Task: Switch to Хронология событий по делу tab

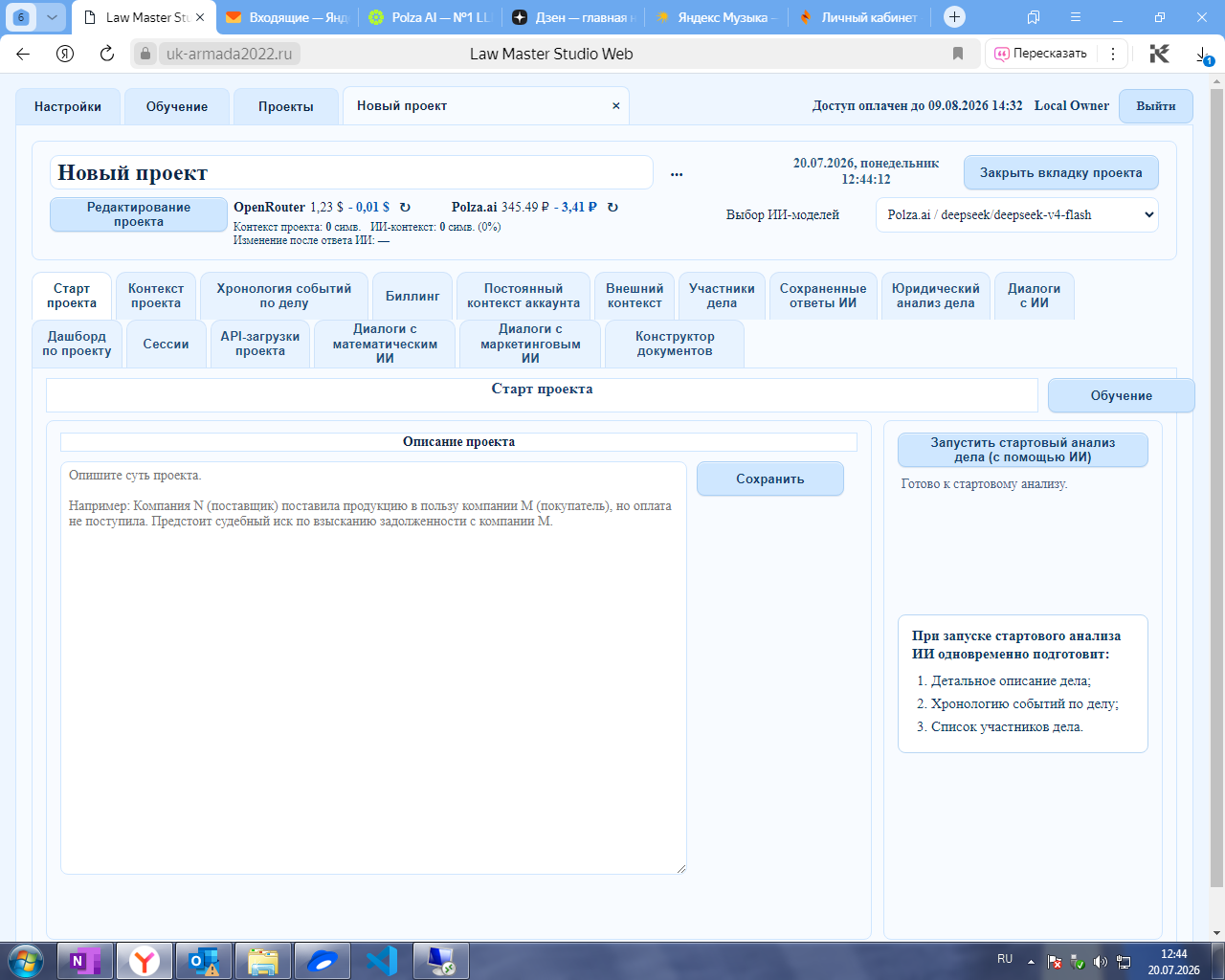Action: 284,296
